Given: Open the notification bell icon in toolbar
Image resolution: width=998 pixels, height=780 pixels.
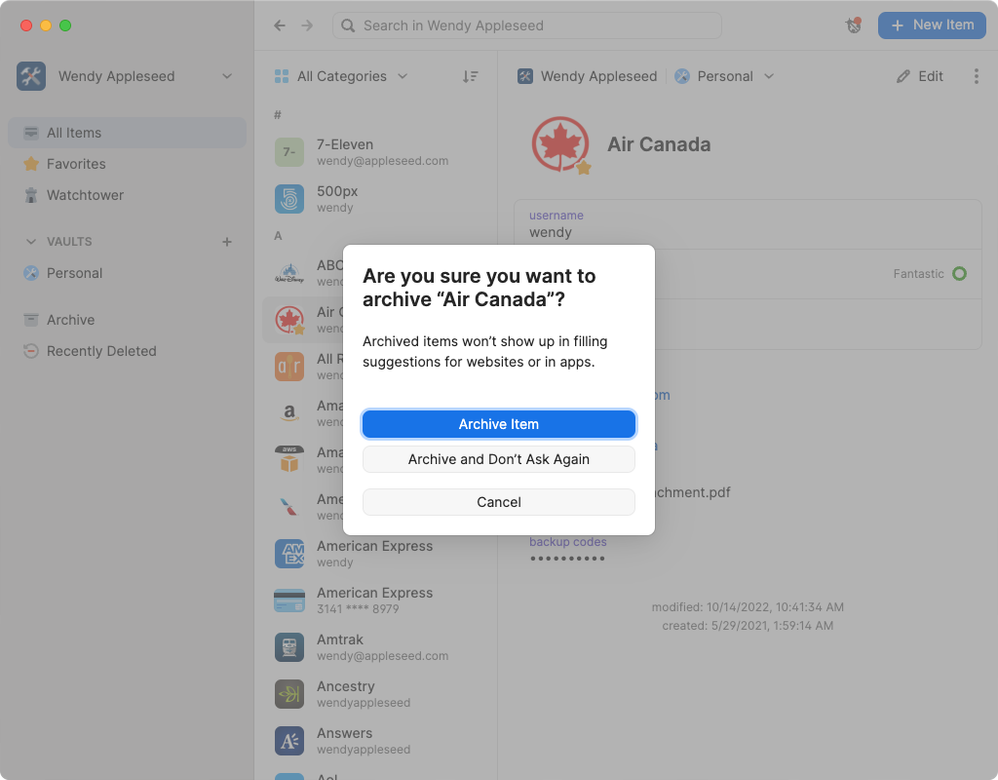Looking at the screenshot, I should tap(853, 25).
